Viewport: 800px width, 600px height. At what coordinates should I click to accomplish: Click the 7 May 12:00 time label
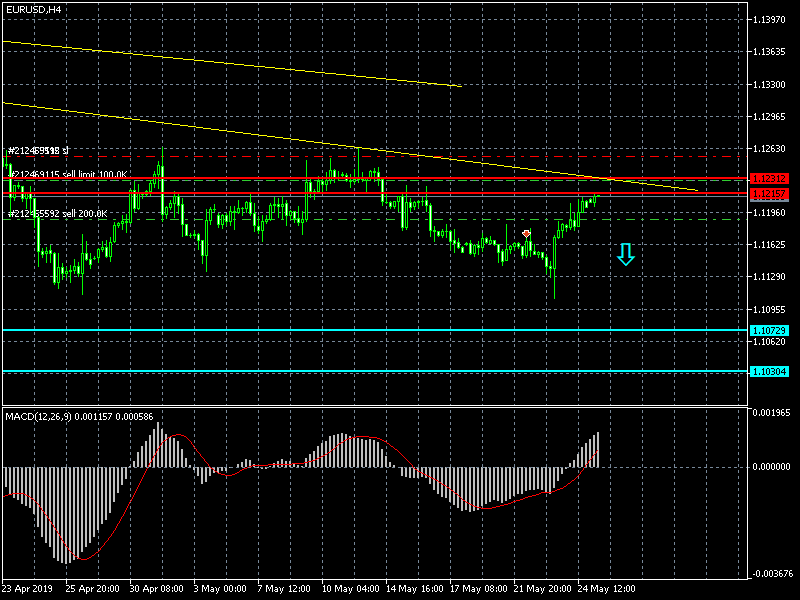pyautogui.click(x=284, y=589)
